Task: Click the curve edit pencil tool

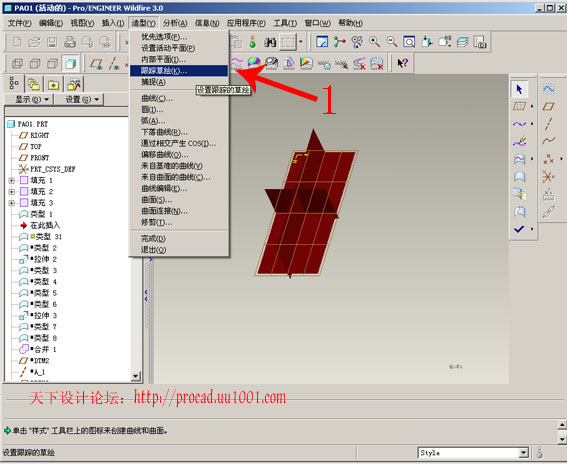Action: pyautogui.click(x=519, y=141)
